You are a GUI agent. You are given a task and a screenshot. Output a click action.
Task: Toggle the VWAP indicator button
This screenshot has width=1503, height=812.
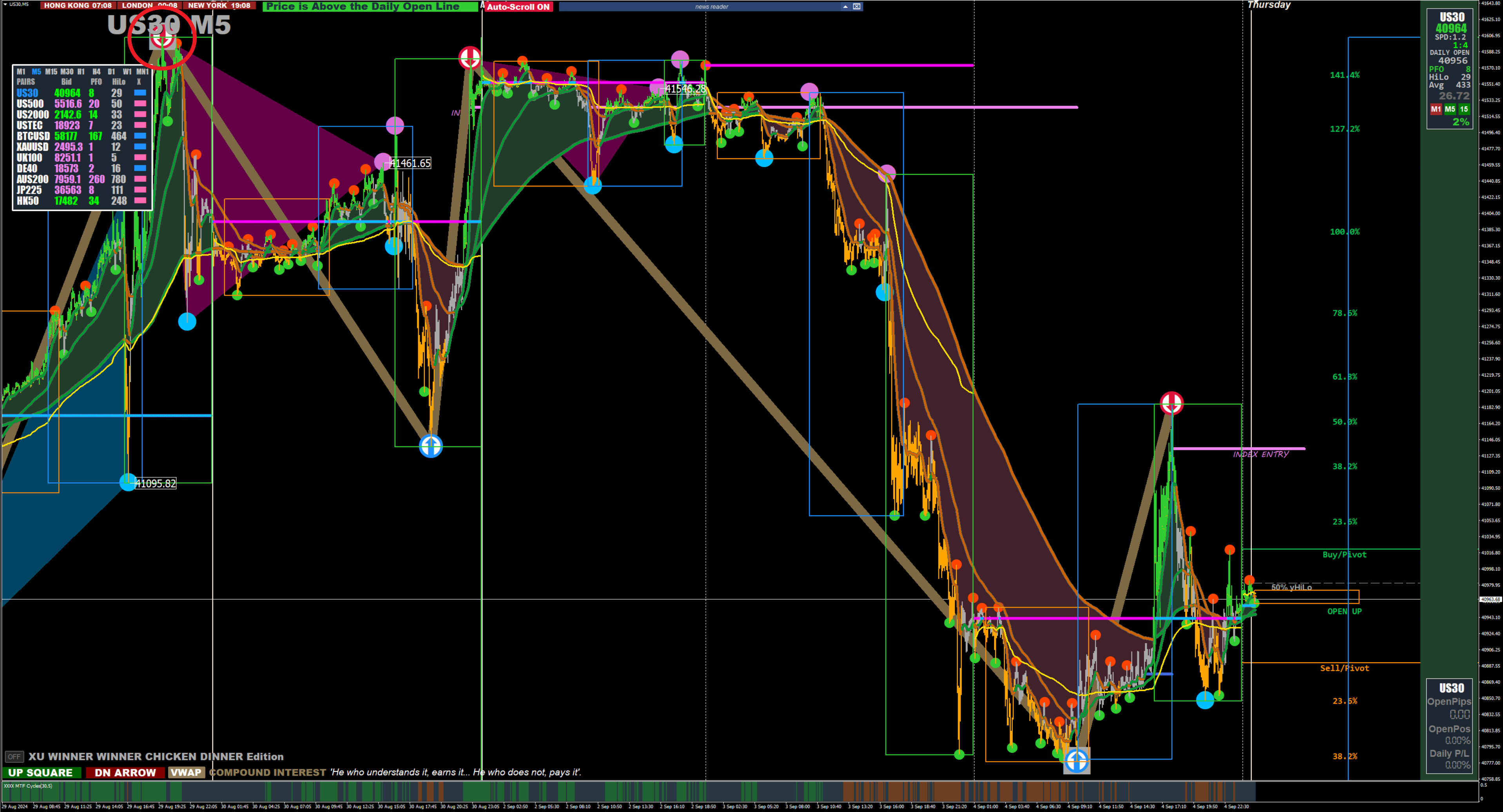(x=186, y=772)
